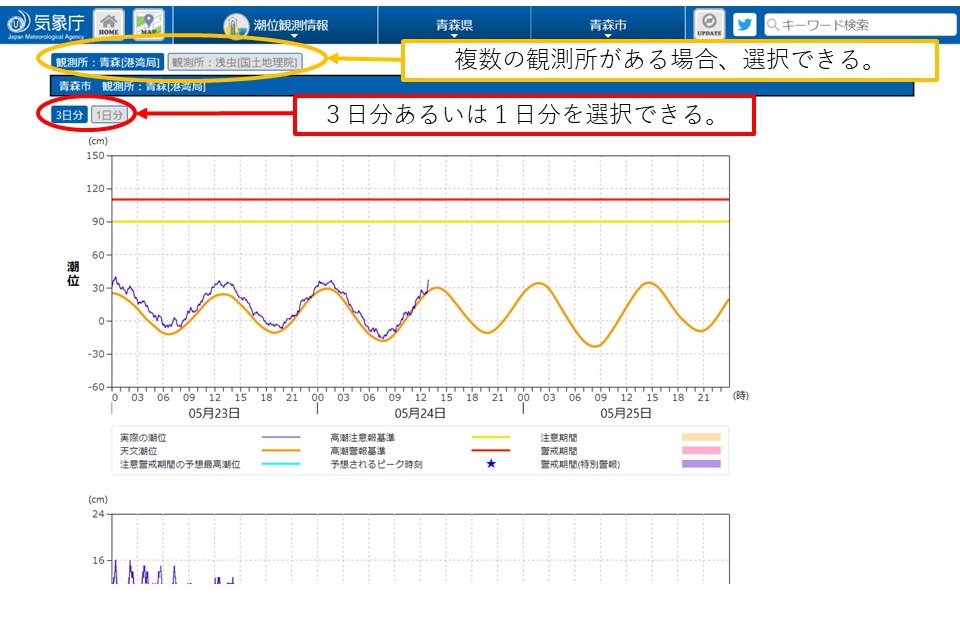The image size is (960, 618).
Task: Click the red 高潮警報基準 line on chart
Action: tap(421, 200)
